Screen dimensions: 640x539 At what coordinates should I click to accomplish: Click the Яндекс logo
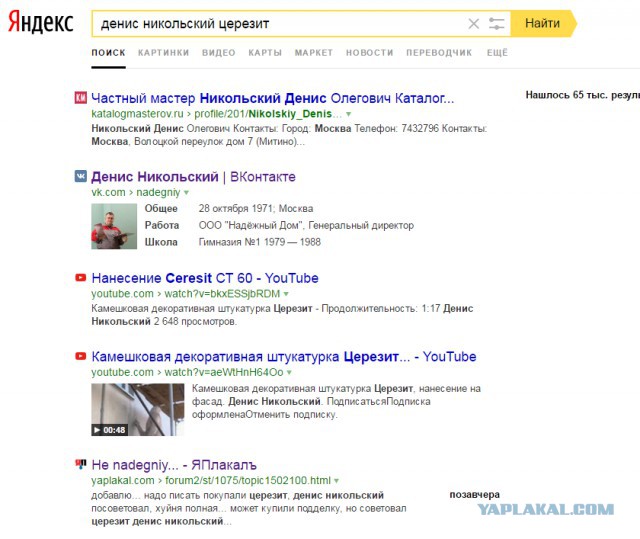point(41,22)
